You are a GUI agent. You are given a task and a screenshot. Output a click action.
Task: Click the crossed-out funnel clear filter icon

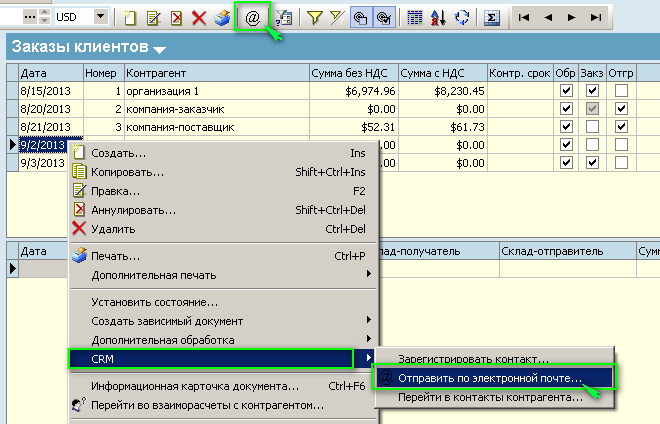[x=337, y=18]
